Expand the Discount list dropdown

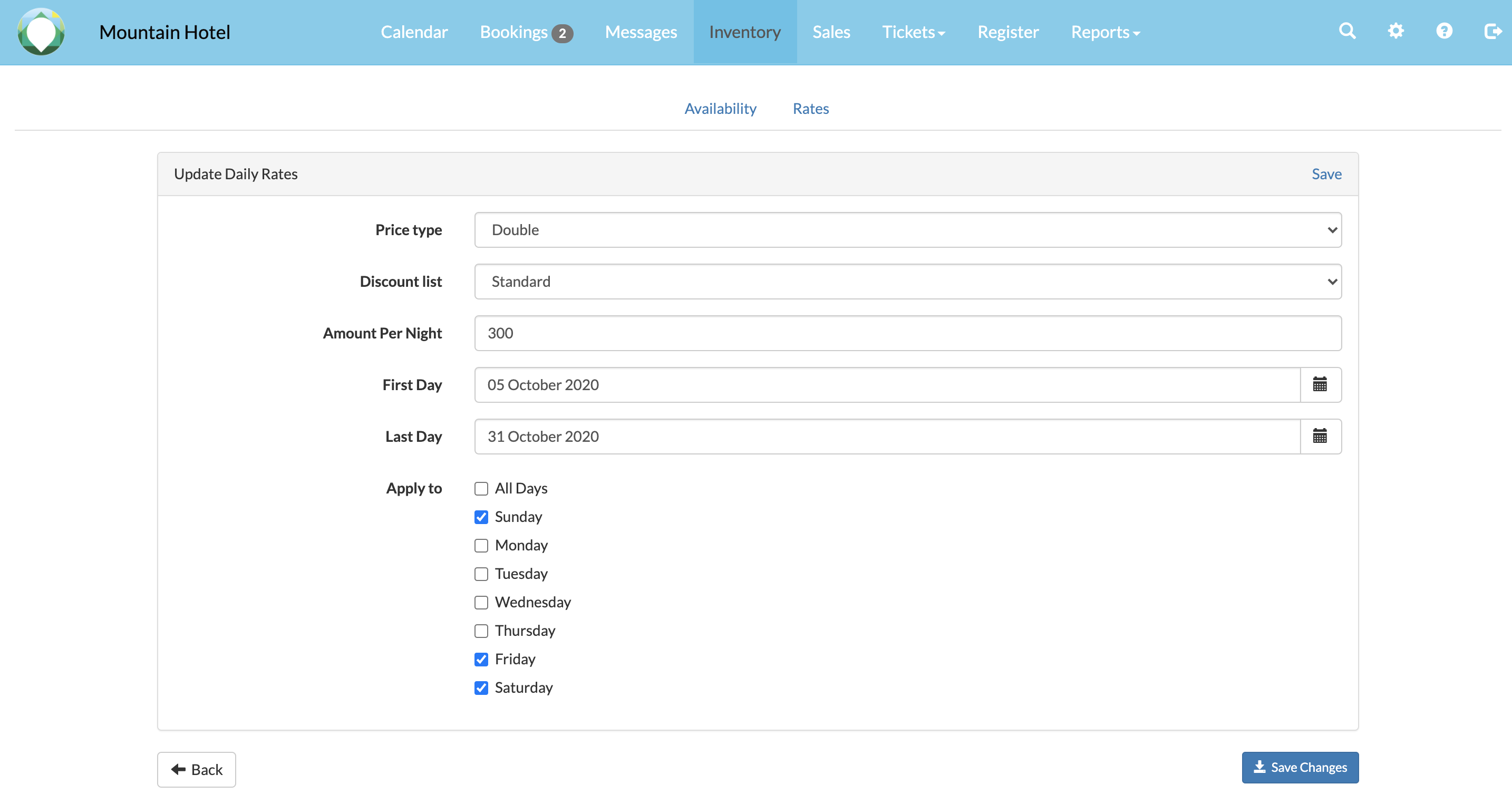[x=907, y=282]
